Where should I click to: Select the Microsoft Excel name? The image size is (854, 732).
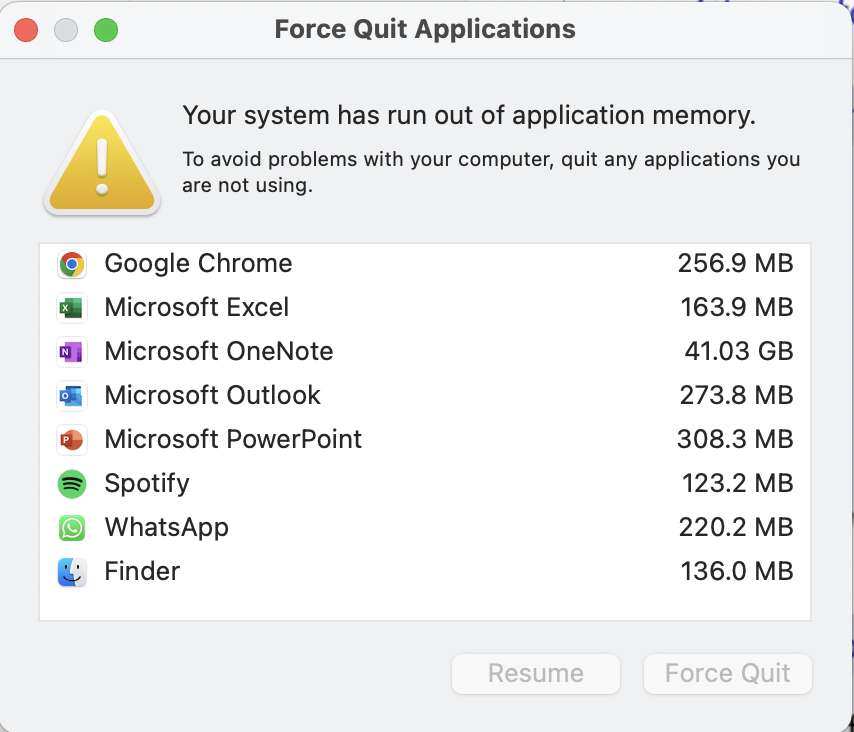click(197, 307)
